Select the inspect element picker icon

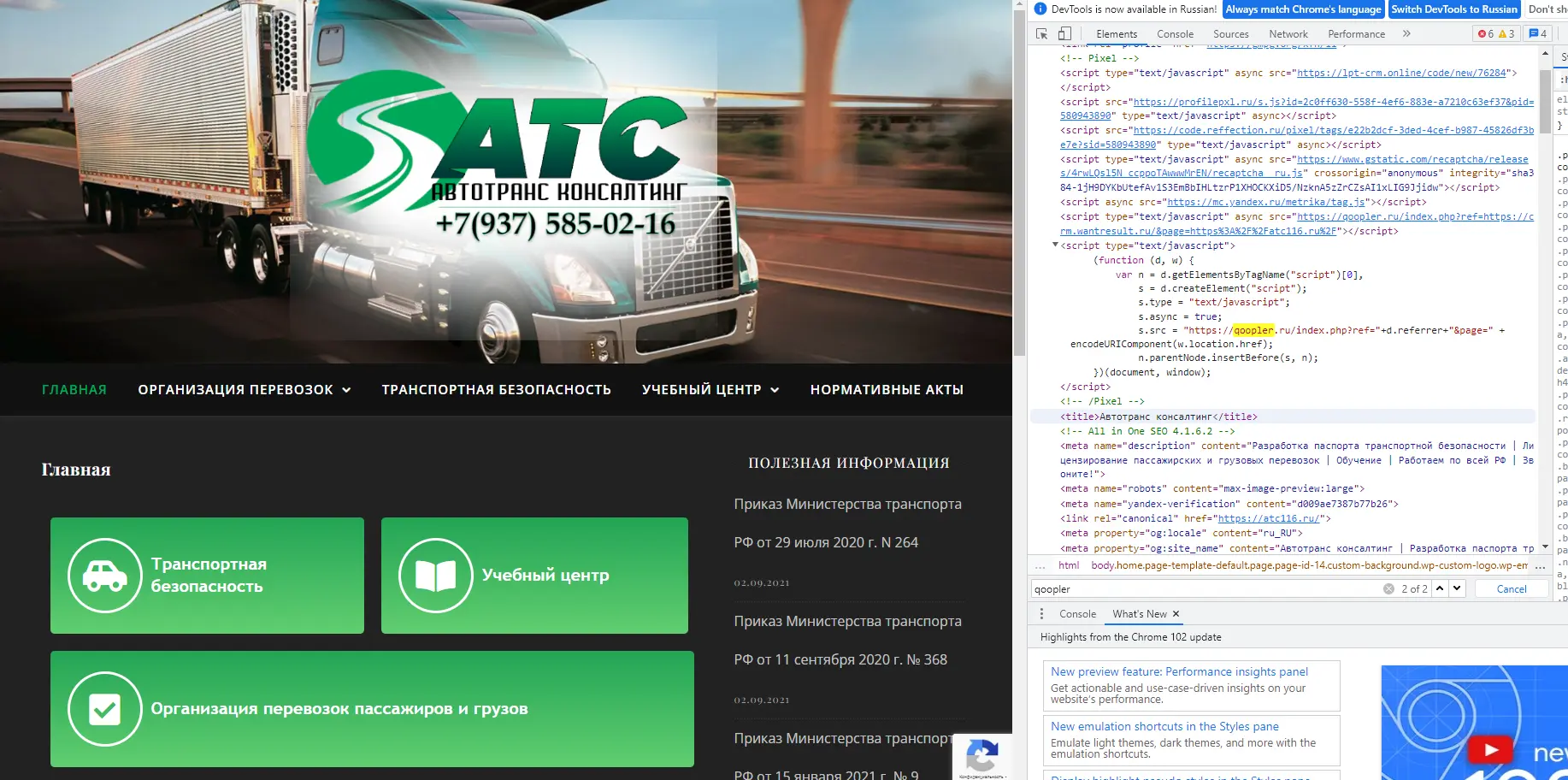[x=1041, y=34]
